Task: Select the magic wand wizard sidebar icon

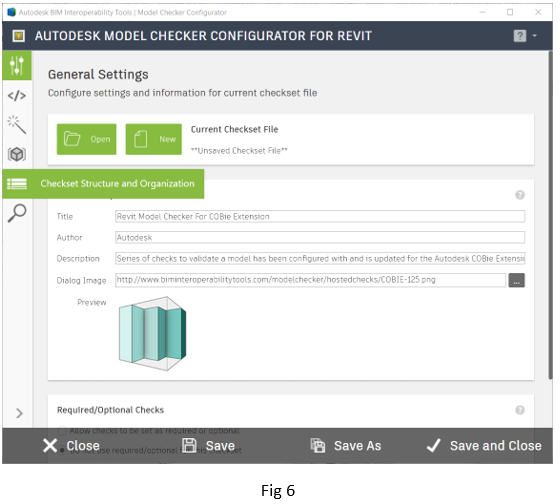Action: pos(17,125)
